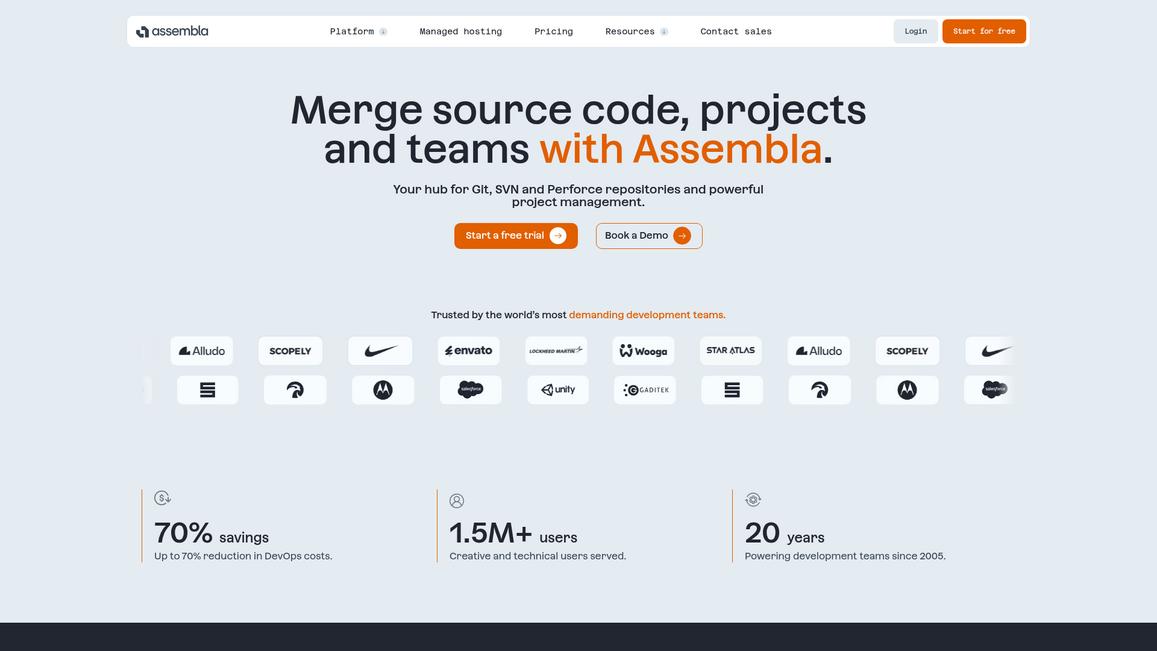Expand the Resources menu dropdown indicator
Viewport: 1157px width, 651px height.
(664, 32)
